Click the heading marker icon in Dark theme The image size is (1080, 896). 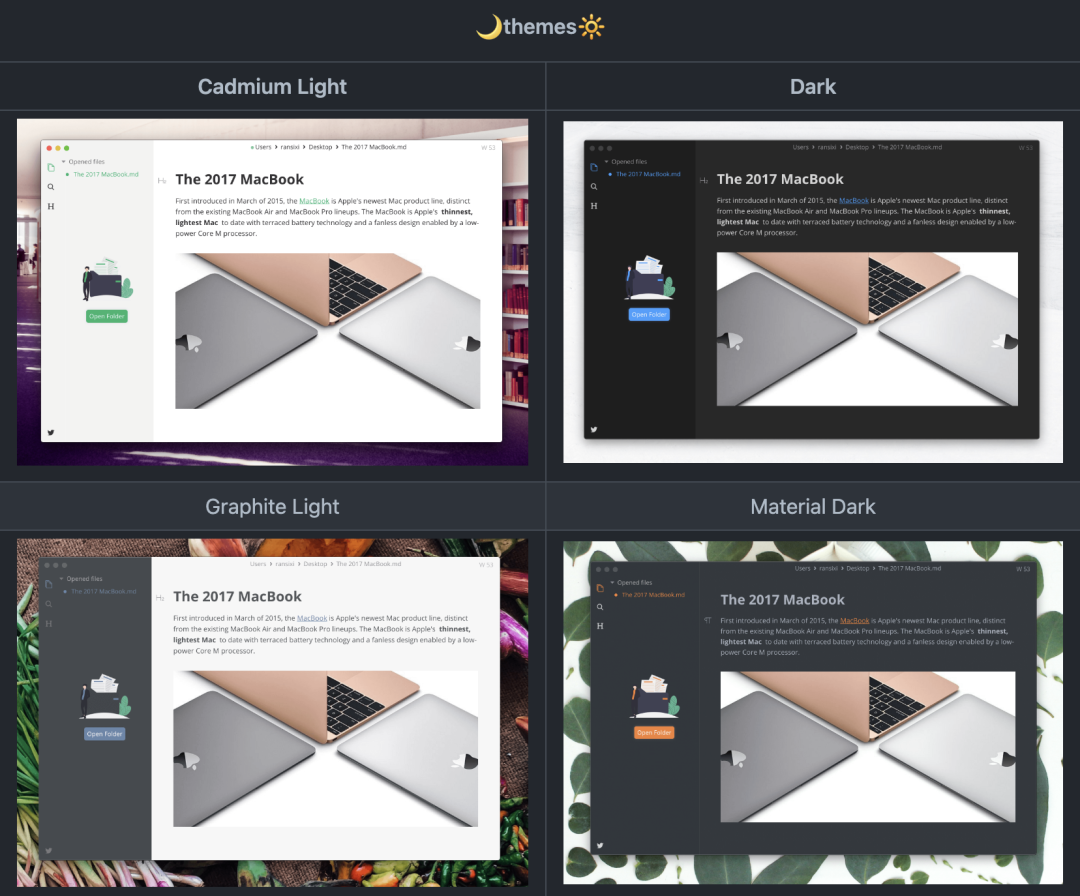point(704,180)
